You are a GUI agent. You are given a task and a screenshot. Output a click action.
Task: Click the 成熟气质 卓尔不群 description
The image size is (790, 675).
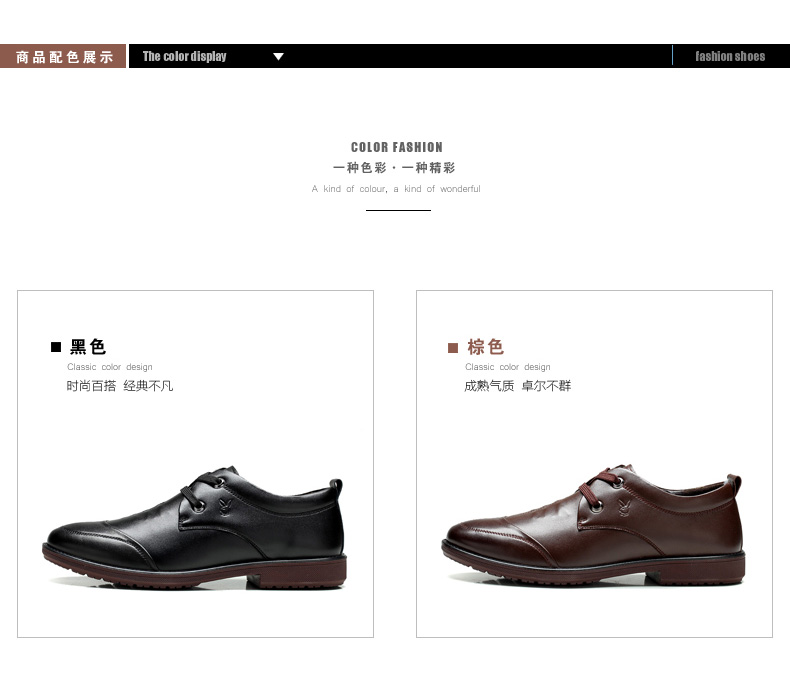[517, 386]
